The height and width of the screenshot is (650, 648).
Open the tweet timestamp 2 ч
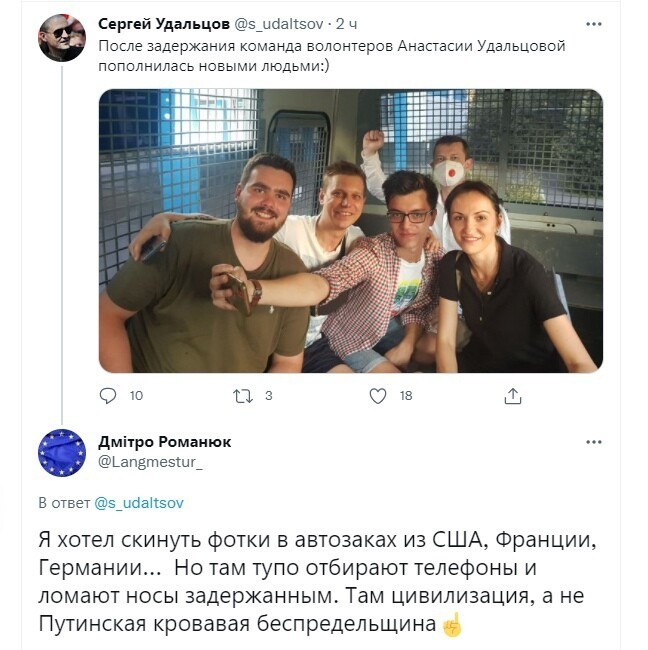[x=346, y=24]
